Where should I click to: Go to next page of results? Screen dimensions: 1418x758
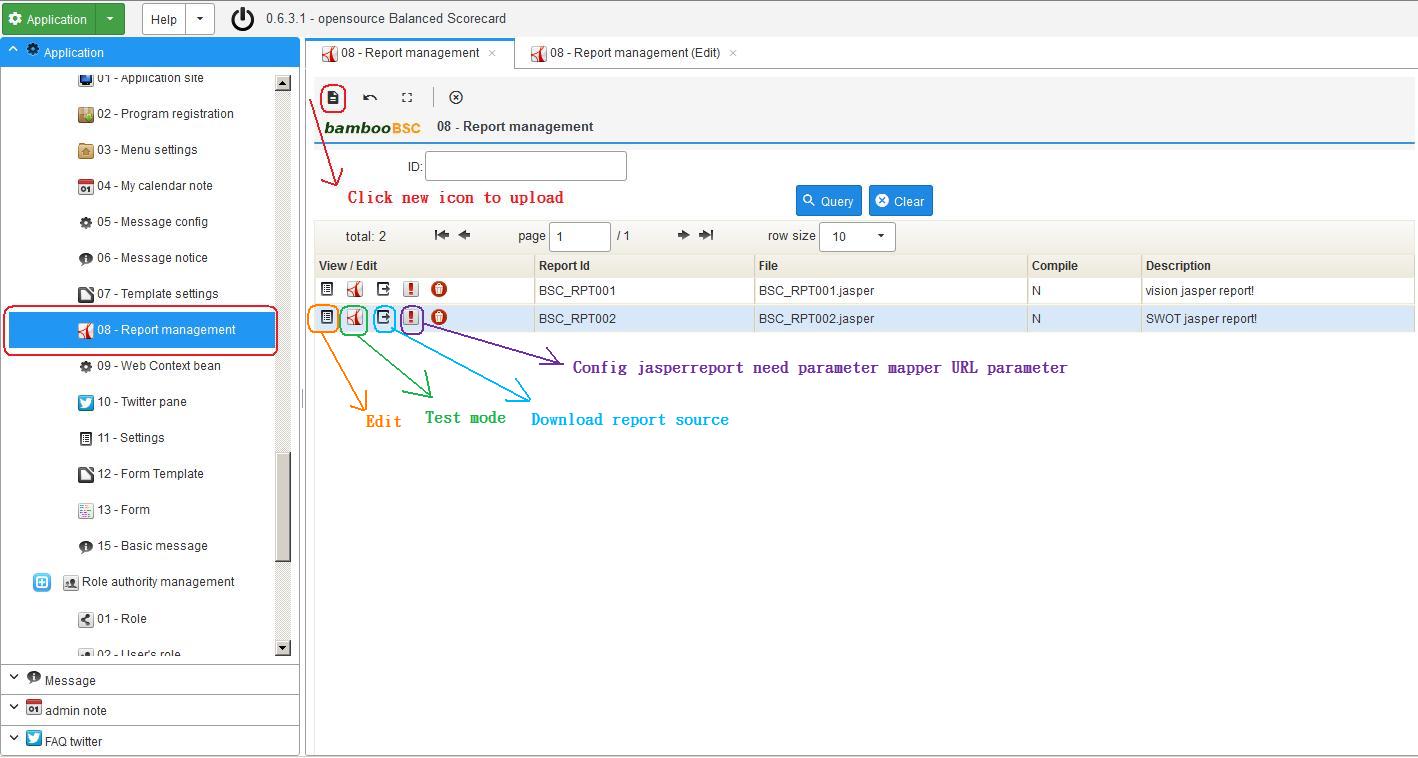pos(683,235)
